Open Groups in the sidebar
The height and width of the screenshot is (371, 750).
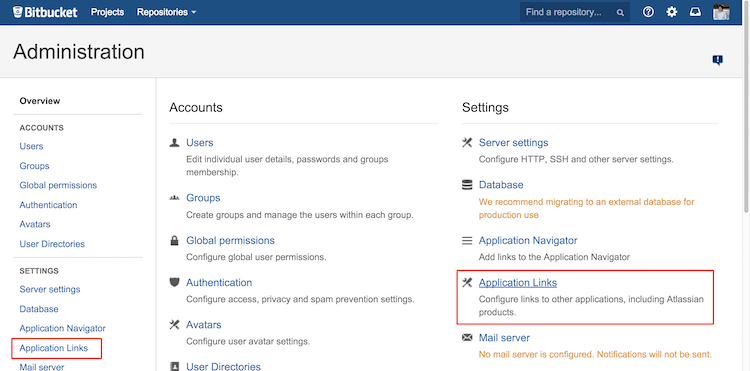pyautogui.click(x=34, y=166)
